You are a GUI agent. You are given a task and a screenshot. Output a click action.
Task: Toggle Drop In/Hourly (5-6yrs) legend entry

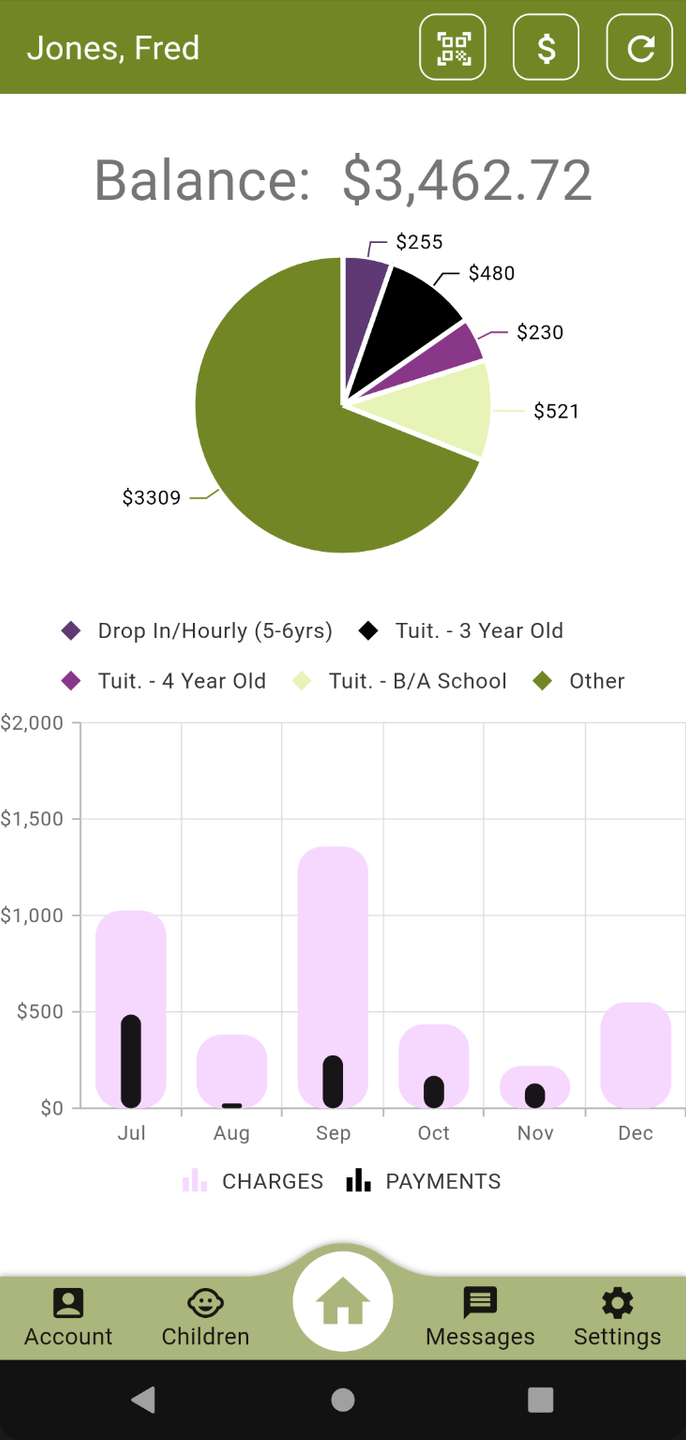coord(196,631)
